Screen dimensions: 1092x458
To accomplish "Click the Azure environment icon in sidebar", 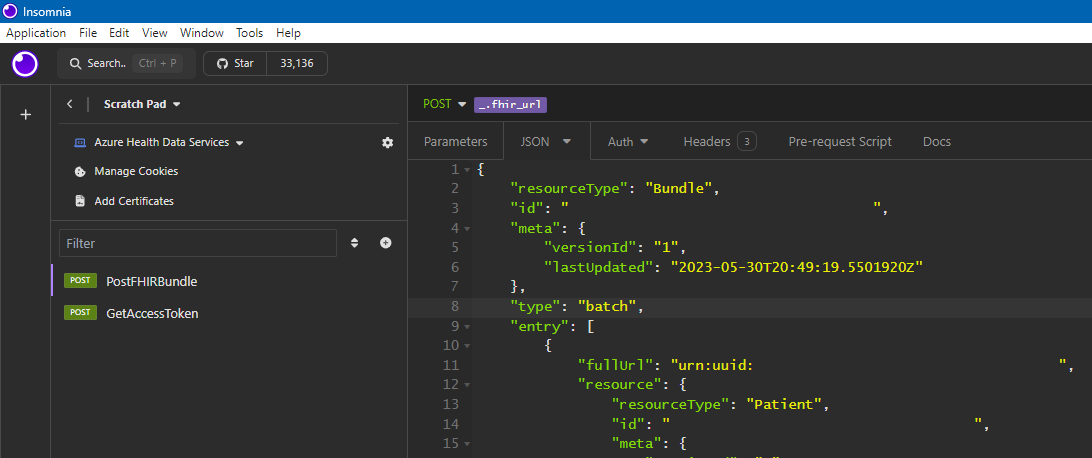I will click(x=80, y=142).
